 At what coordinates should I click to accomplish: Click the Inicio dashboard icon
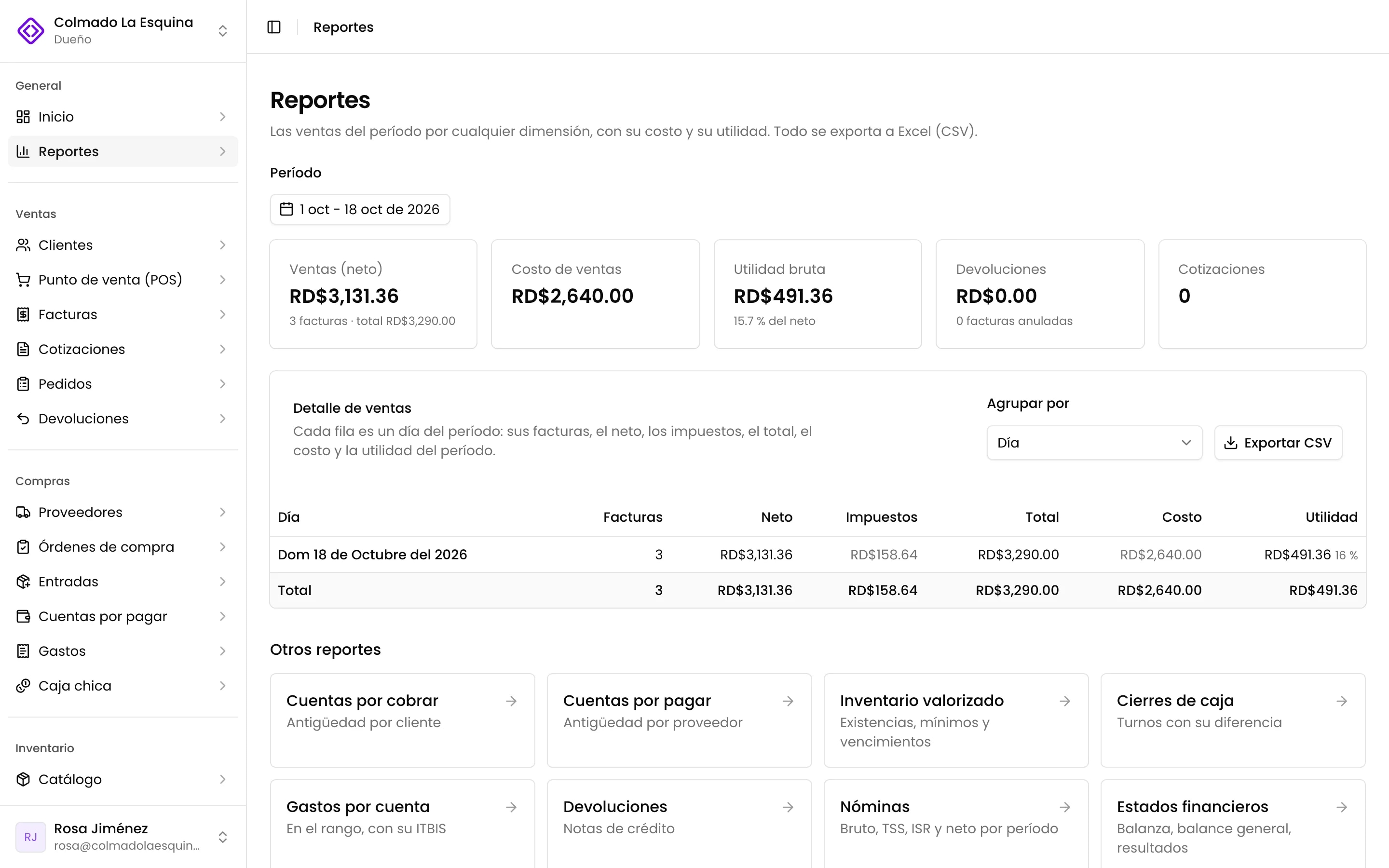point(23,117)
